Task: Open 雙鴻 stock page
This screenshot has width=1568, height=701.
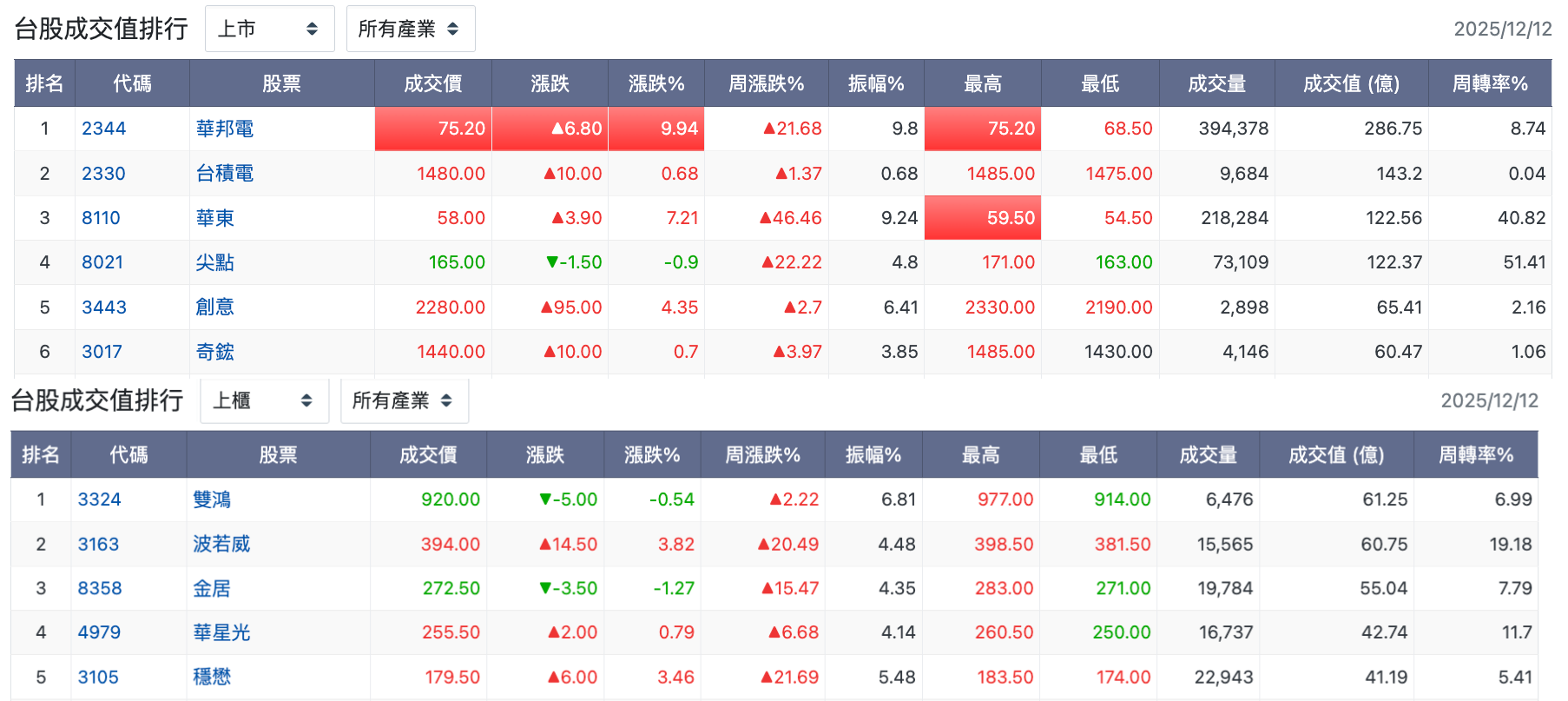Action: tap(212, 499)
